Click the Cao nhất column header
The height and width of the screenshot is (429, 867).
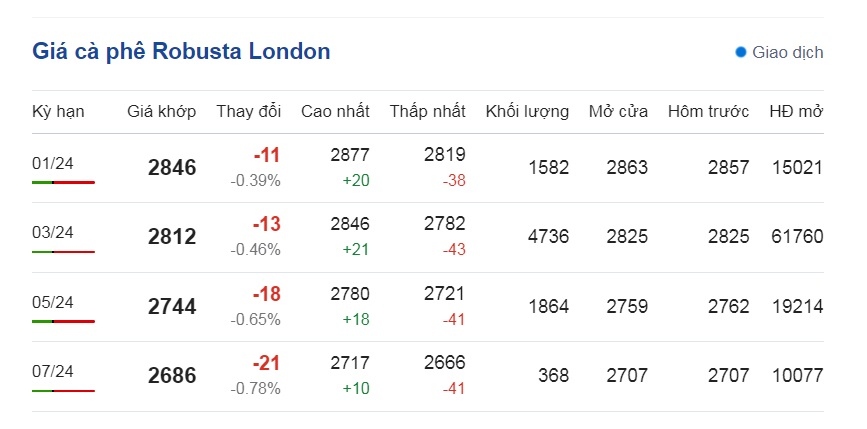tap(335, 112)
